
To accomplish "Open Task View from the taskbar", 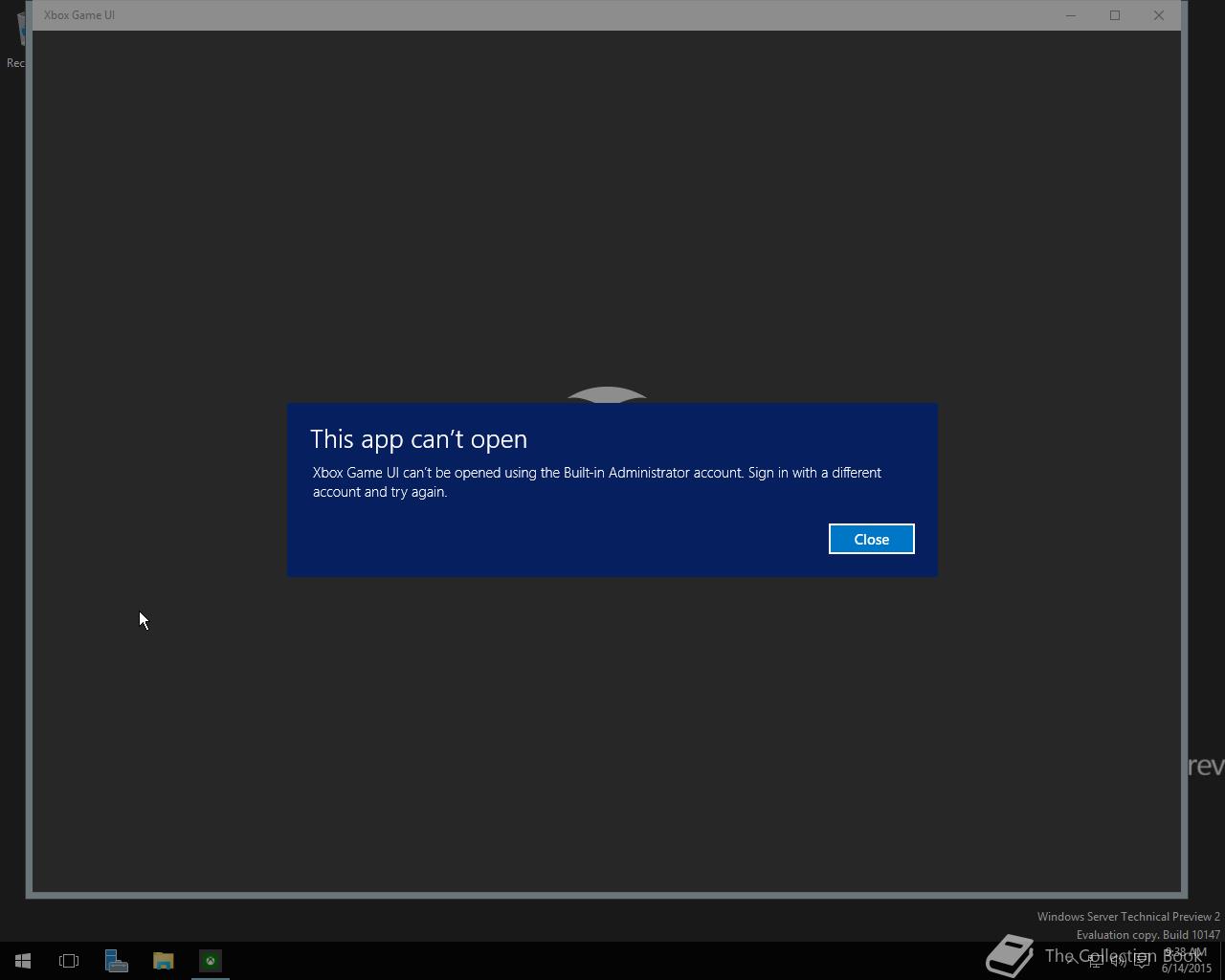I will pos(69,961).
